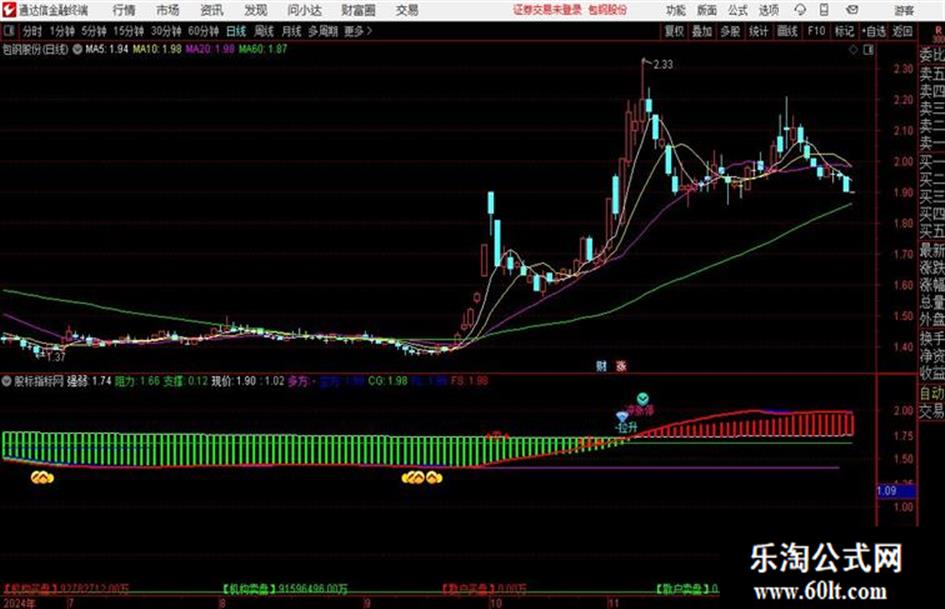Screen dimensions: 945x609
Task: Click the 财 marker on the chart
Action: point(601,366)
